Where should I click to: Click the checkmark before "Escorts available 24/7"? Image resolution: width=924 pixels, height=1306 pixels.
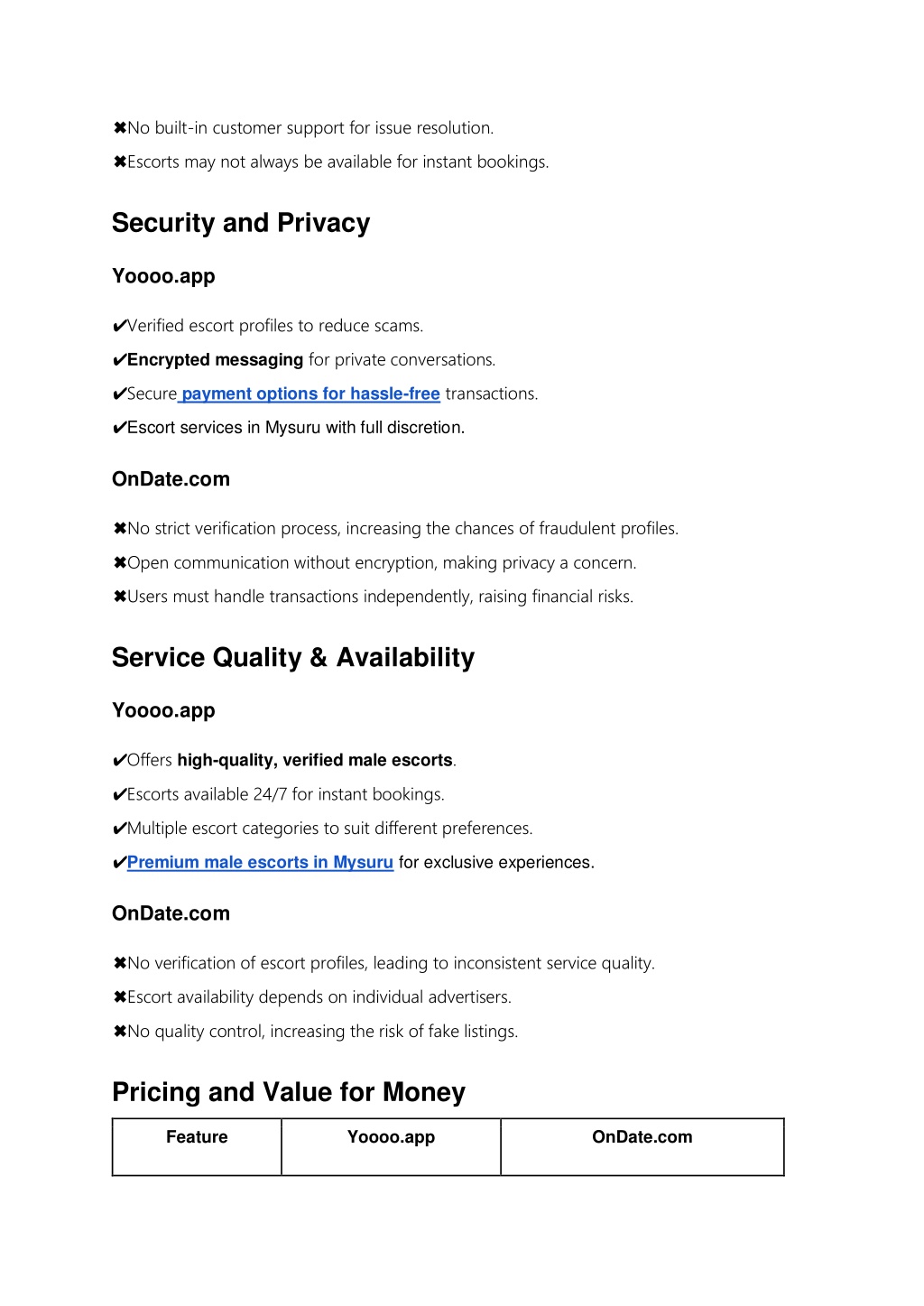119,795
